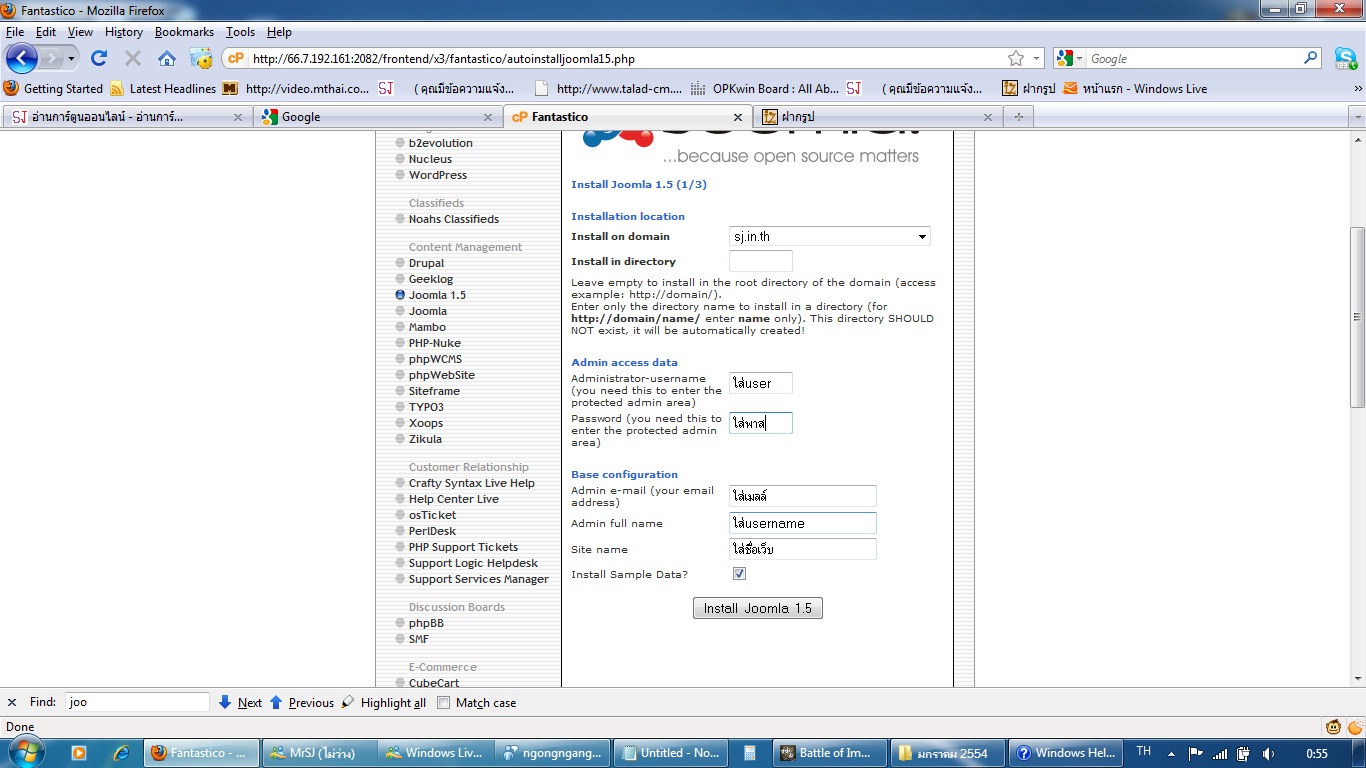Find Previous match in the Find bar

(302, 703)
